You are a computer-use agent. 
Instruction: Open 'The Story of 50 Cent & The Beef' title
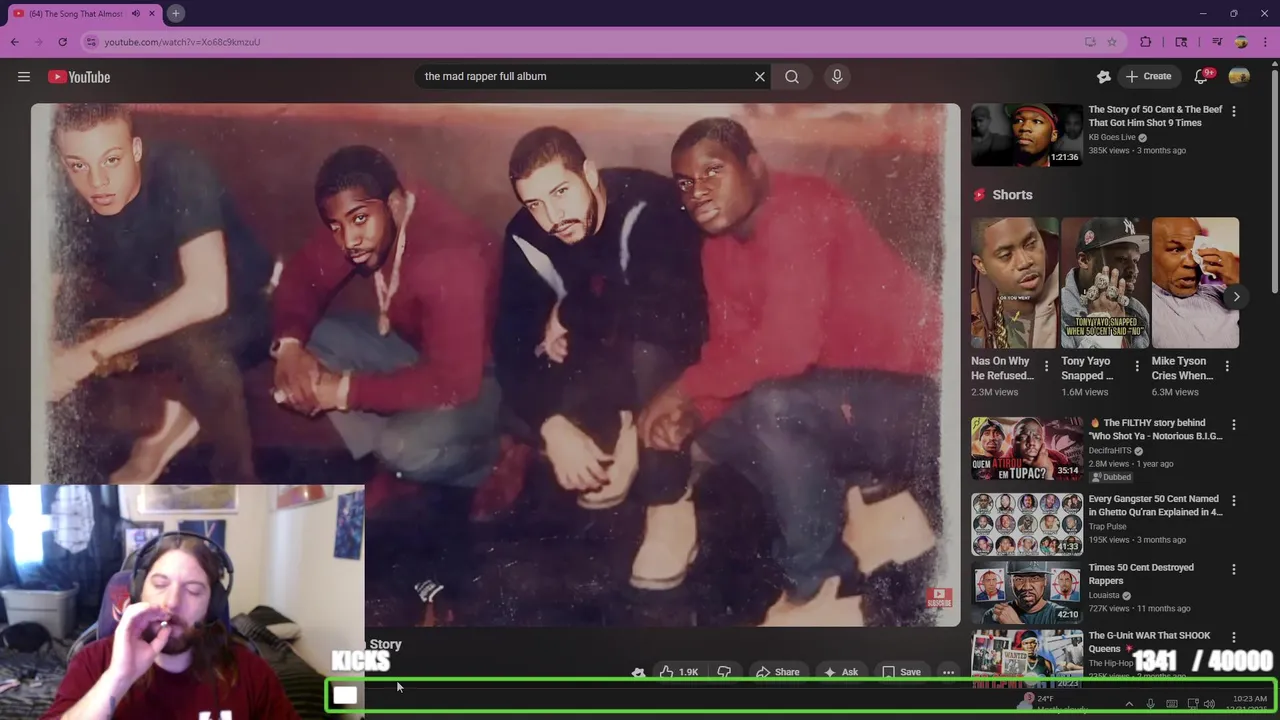point(1155,116)
